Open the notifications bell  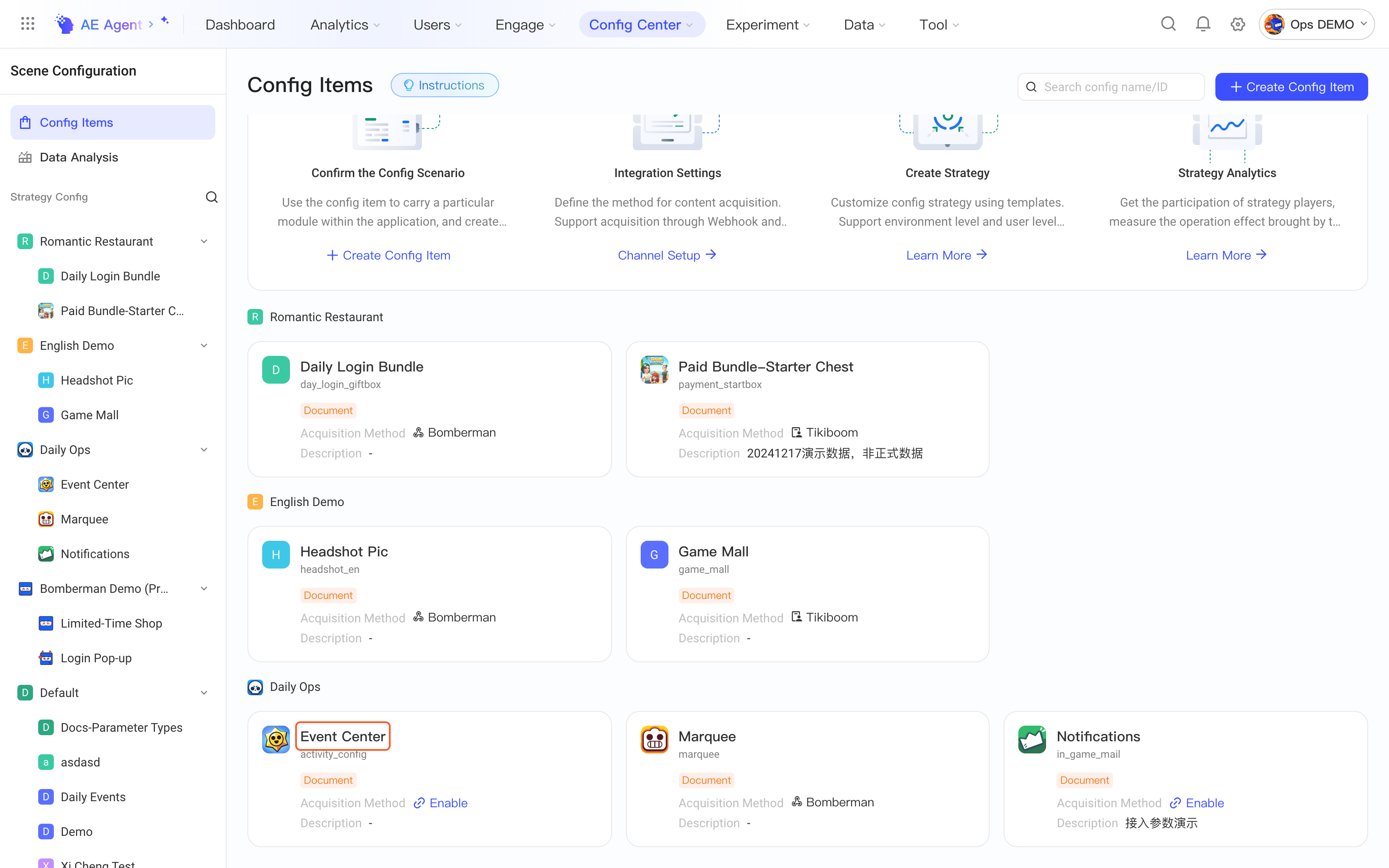[1203, 24]
